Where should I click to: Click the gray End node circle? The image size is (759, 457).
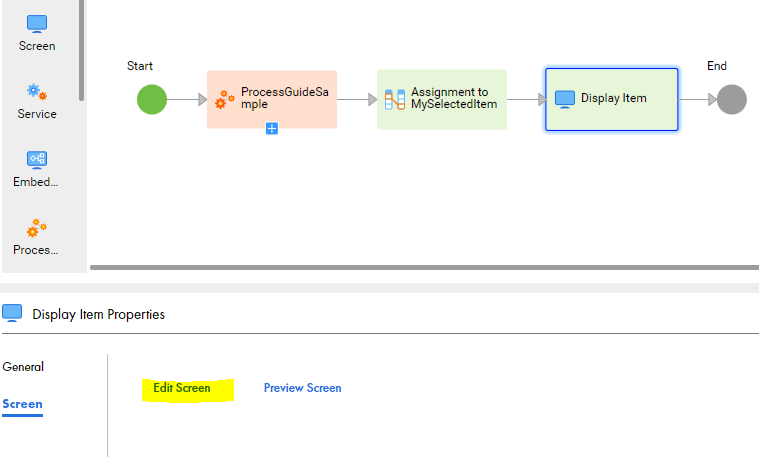[x=731, y=99]
